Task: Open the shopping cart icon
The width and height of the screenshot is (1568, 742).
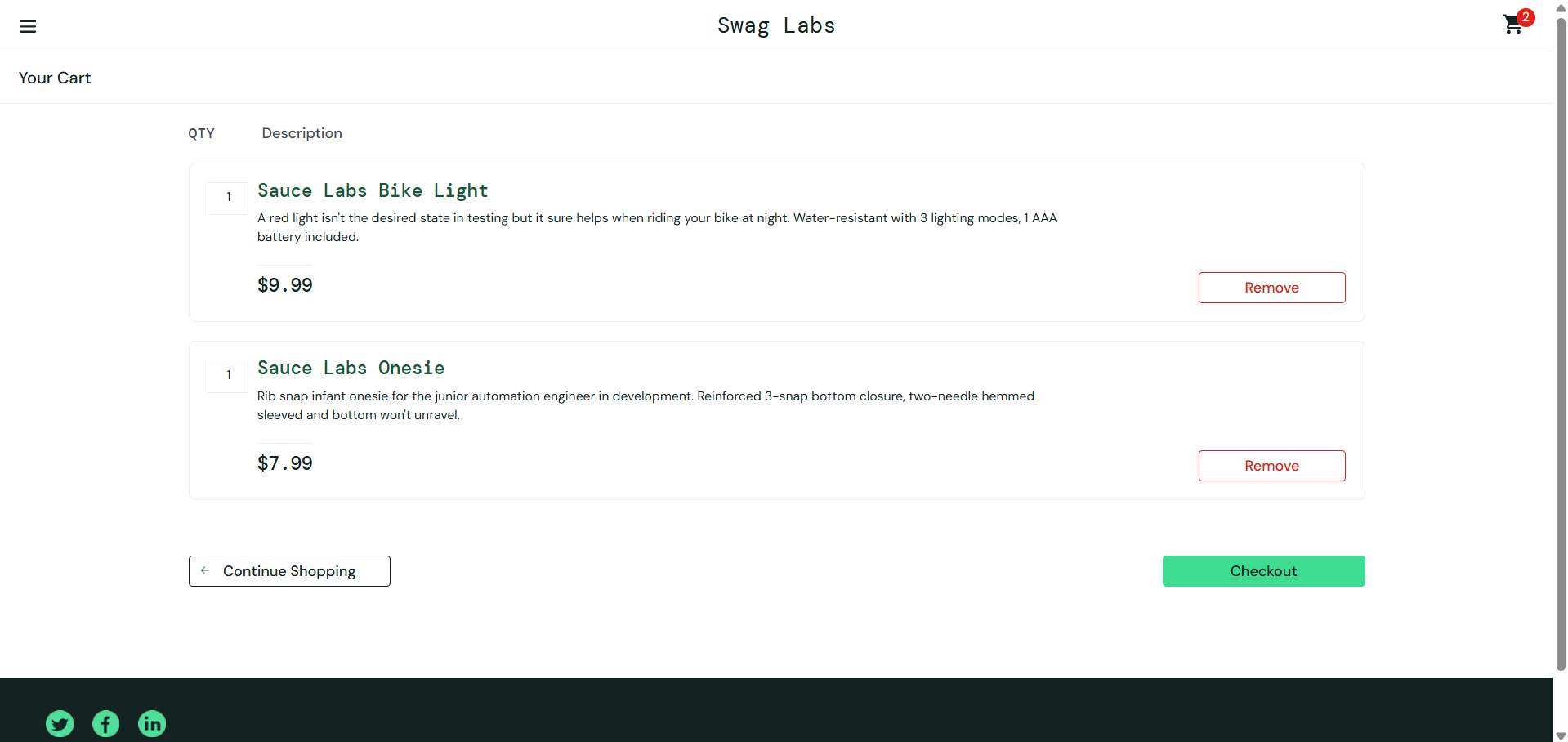Action: click(1512, 25)
